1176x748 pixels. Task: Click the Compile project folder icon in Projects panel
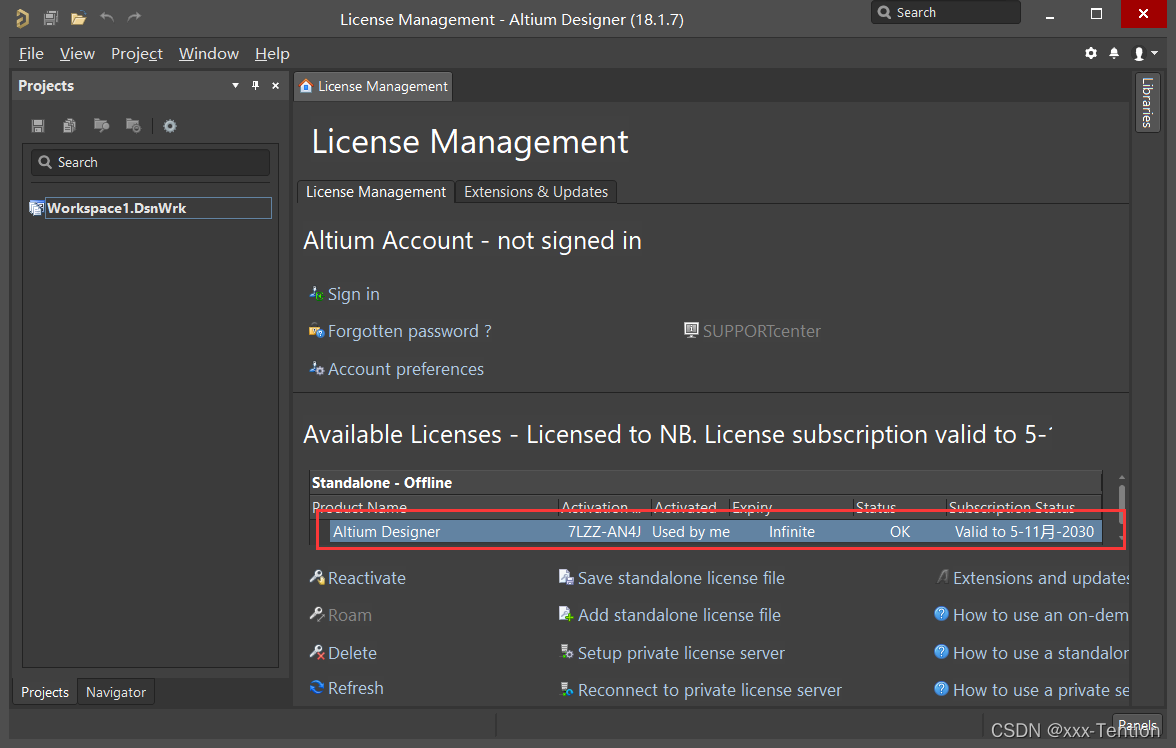101,126
